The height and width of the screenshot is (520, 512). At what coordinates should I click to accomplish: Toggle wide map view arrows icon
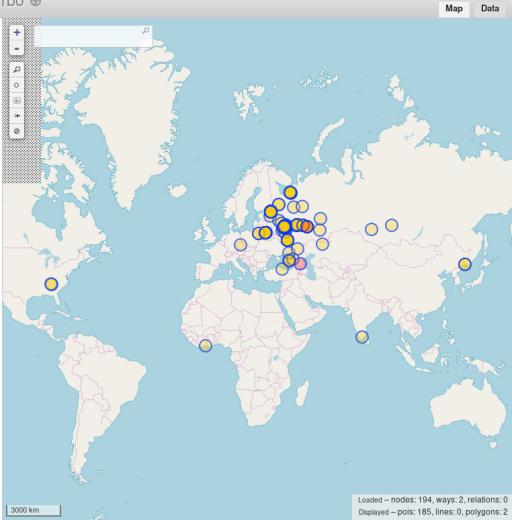(x=17, y=116)
